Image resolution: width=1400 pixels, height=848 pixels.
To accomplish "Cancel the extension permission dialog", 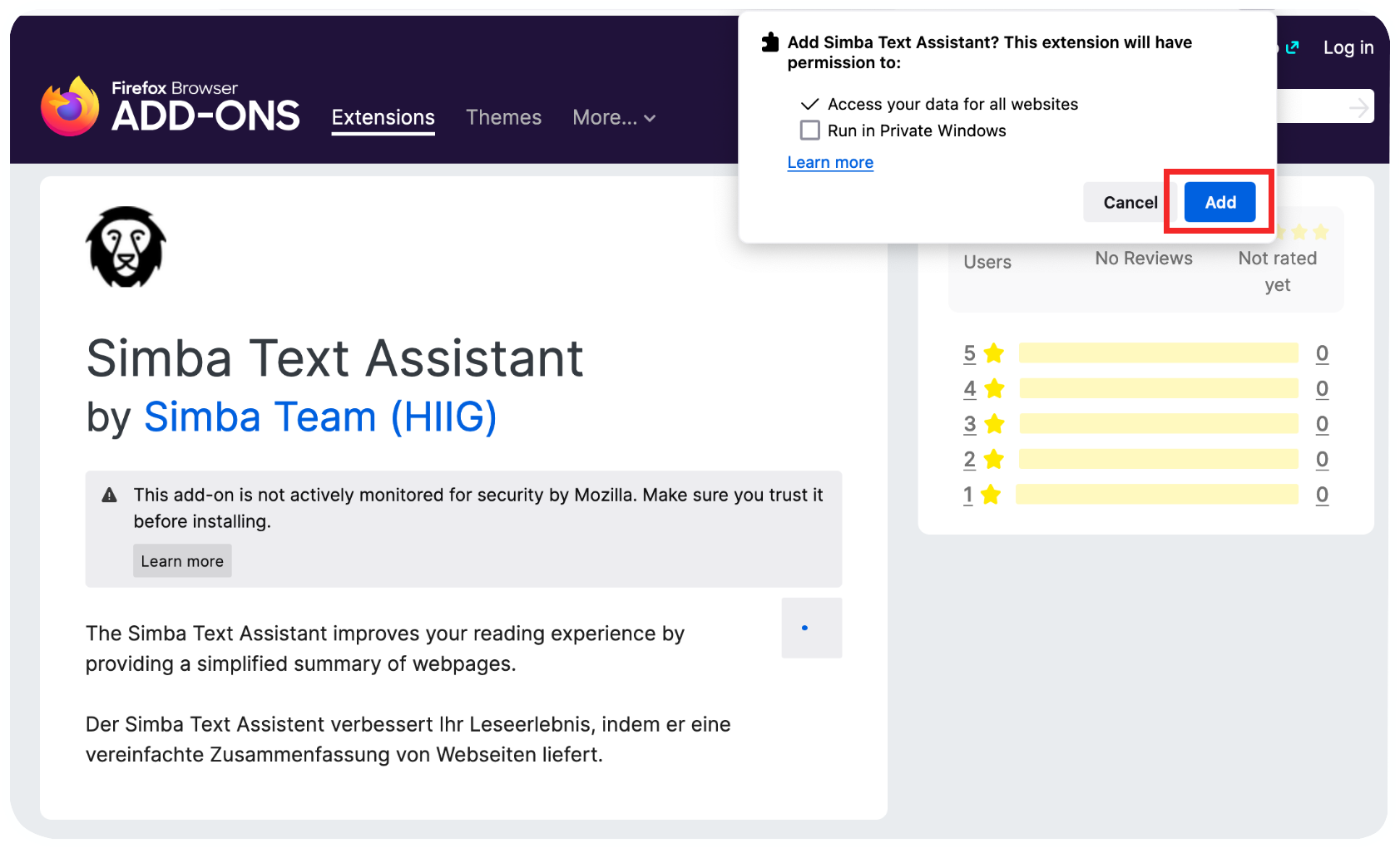I will pos(1130,202).
